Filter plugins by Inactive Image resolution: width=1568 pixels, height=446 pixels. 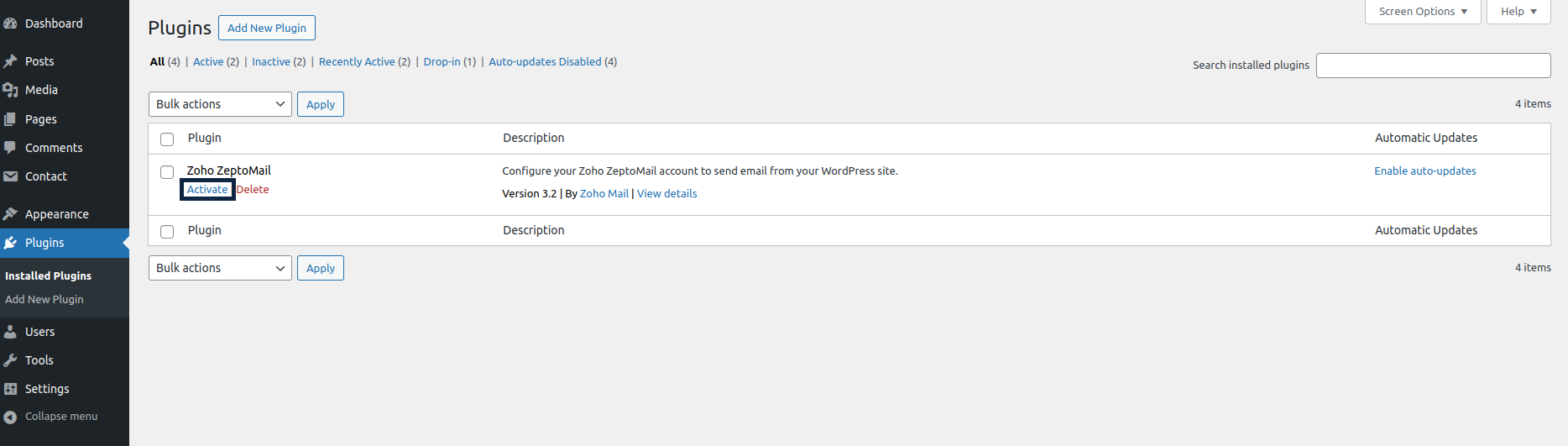[271, 62]
